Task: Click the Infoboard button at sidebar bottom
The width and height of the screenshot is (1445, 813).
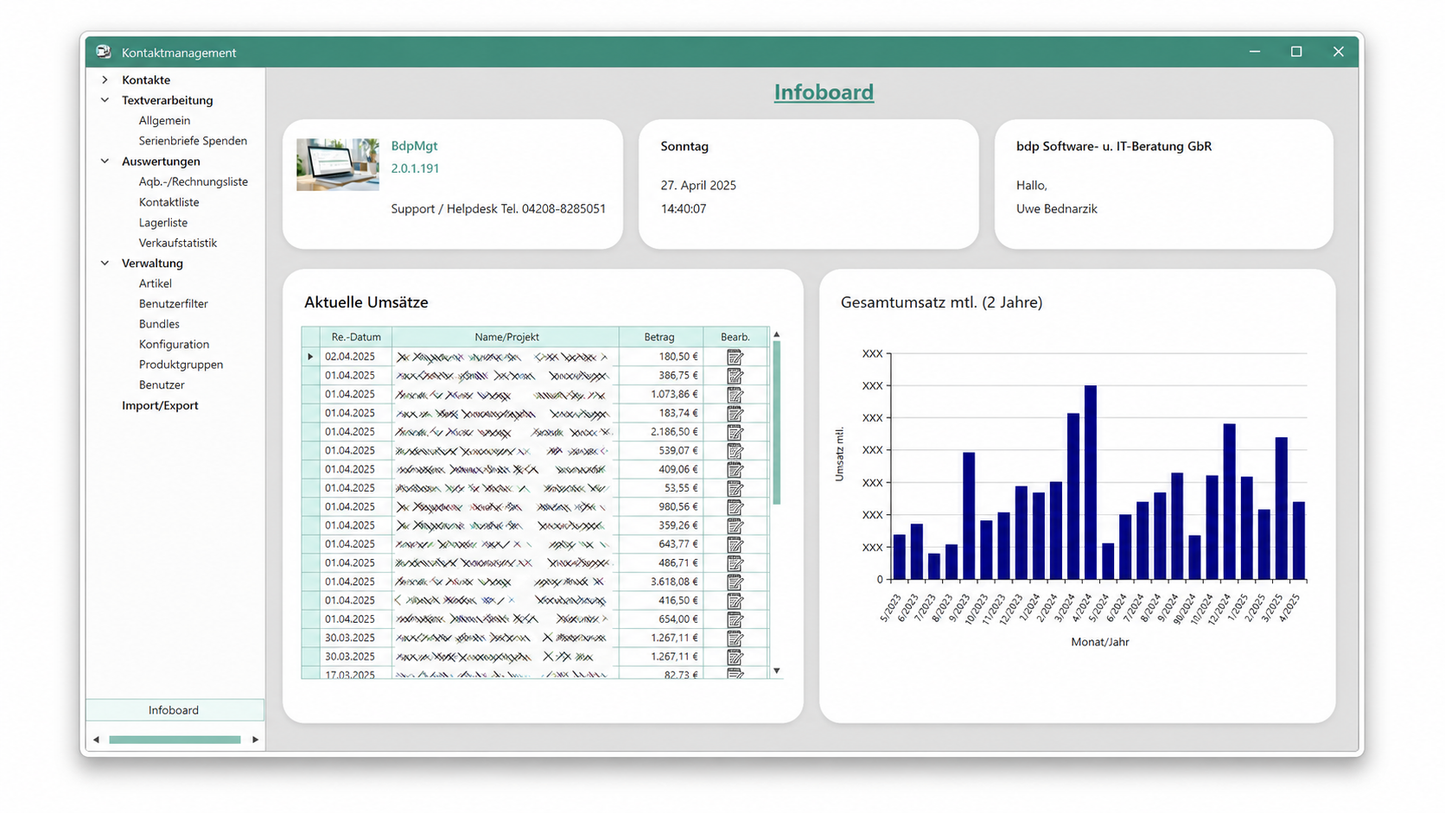Action: pyautogui.click(x=174, y=710)
